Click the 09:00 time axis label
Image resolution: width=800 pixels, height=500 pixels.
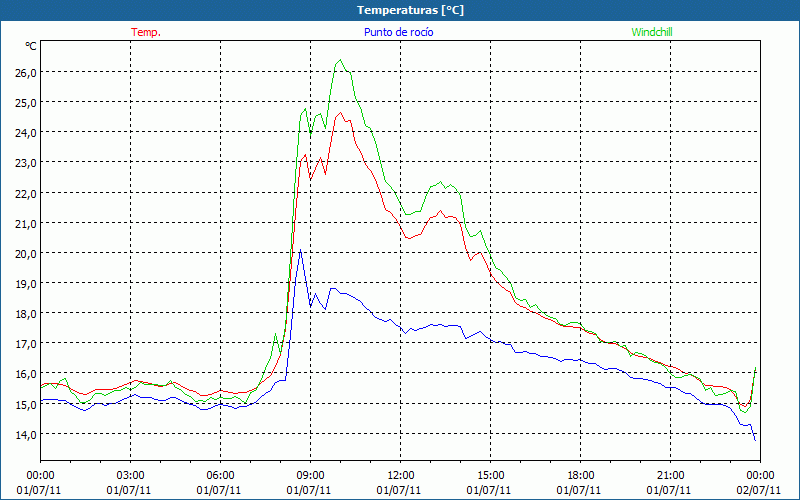pos(311,475)
